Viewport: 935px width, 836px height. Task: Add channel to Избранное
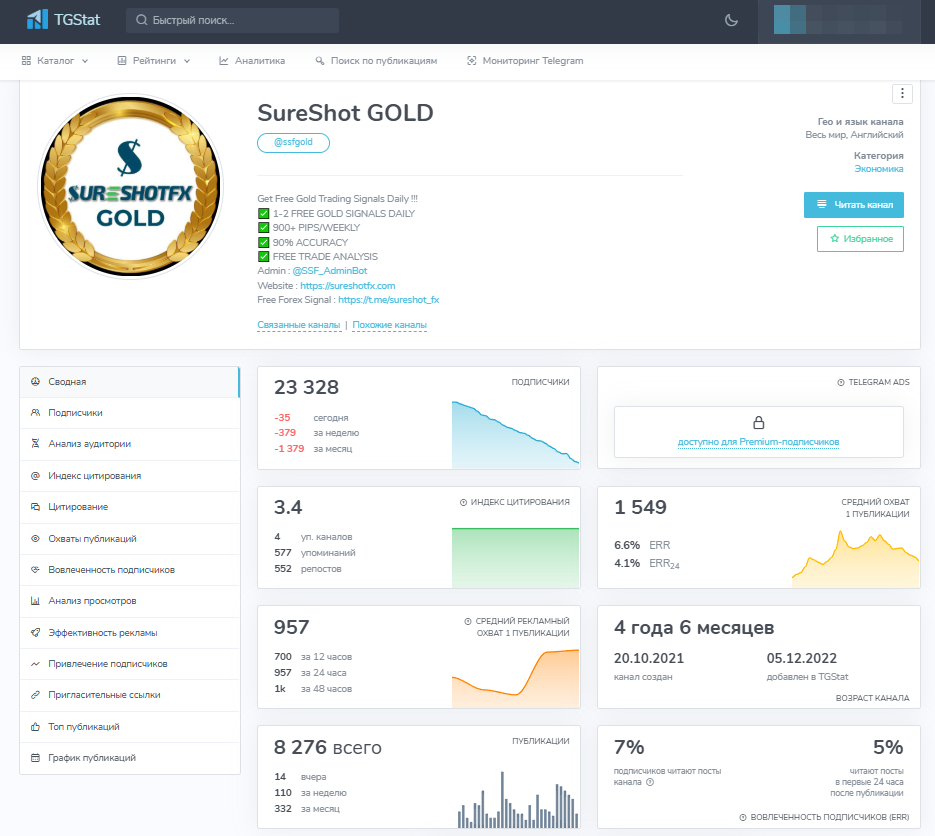tap(860, 239)
